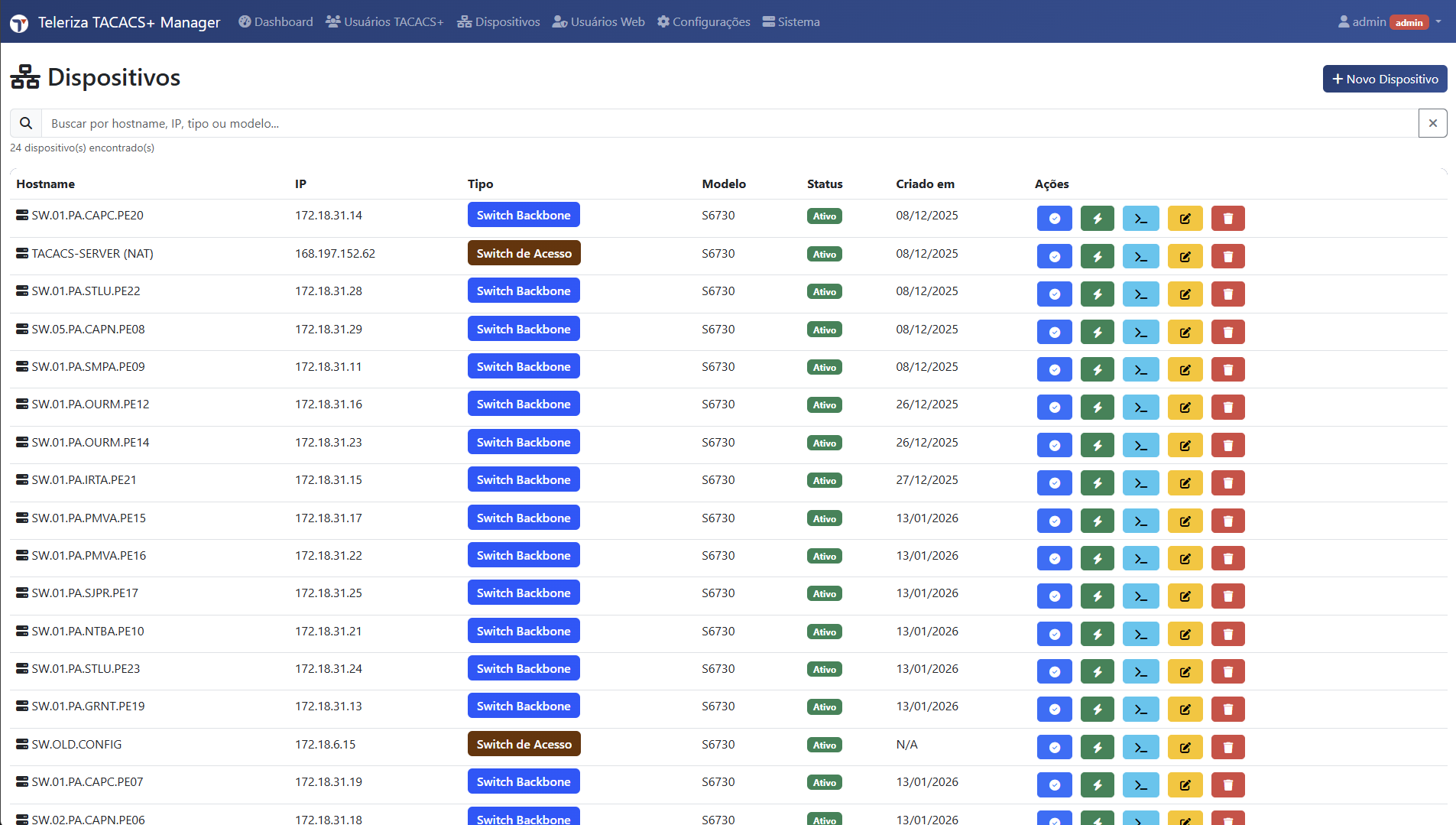Click blue check-circle icon for SW.01.PA.NTBA.PE10
The image size is (1456, 825).
click(1054, 634)
